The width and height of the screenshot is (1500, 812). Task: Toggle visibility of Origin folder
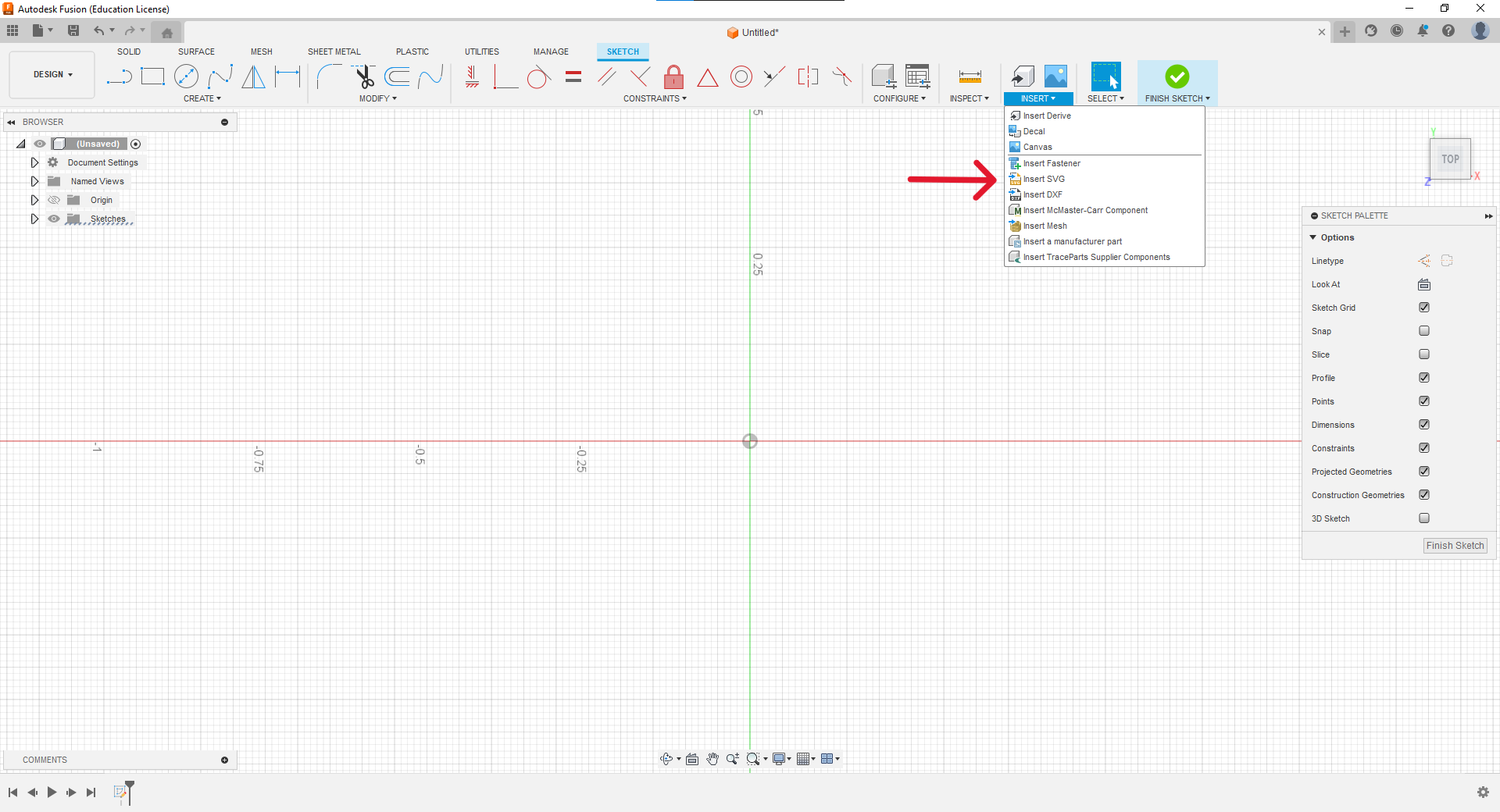[54, 200]
